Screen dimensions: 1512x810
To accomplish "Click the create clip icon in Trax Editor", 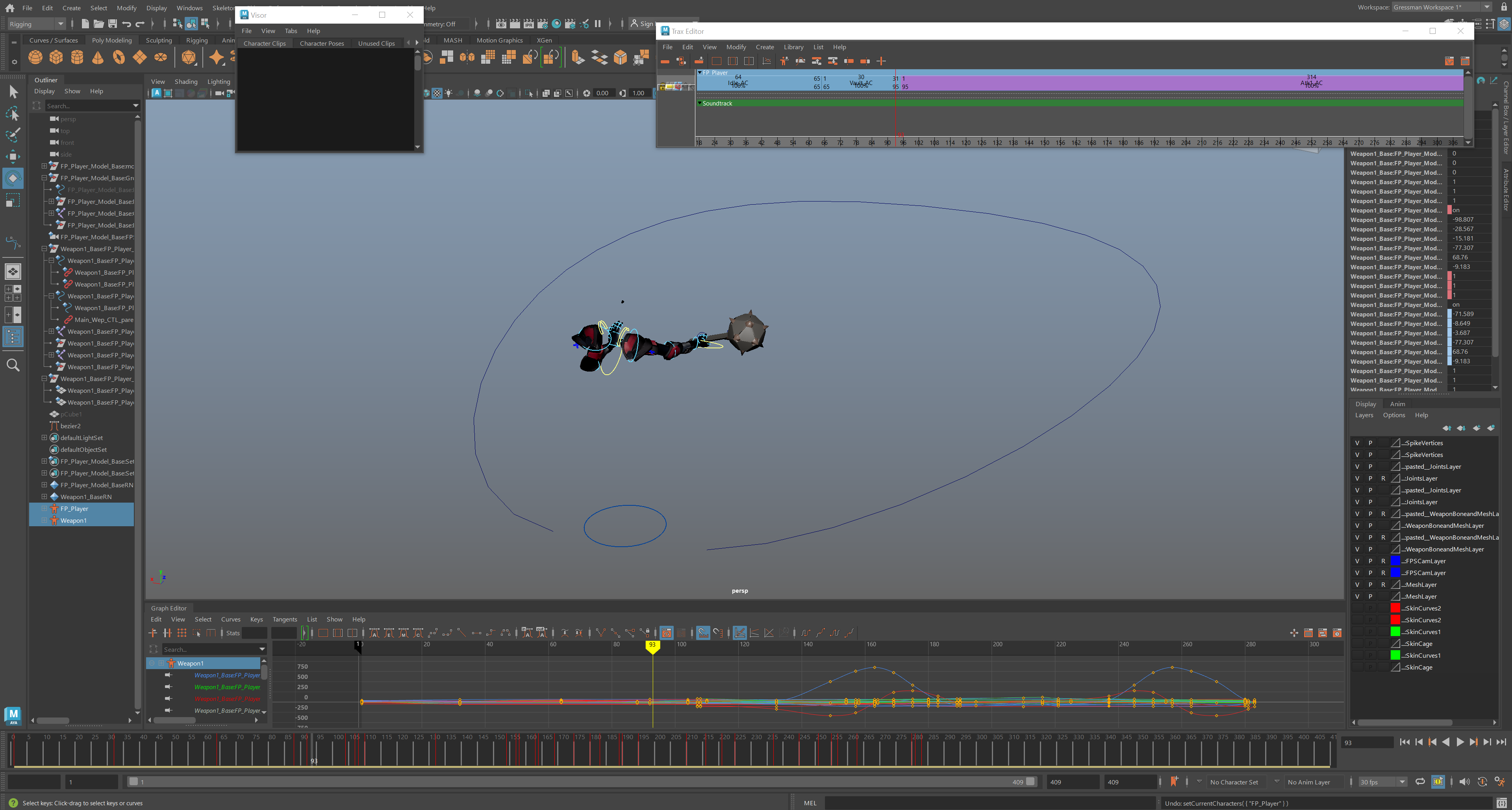I will (665, 60).
